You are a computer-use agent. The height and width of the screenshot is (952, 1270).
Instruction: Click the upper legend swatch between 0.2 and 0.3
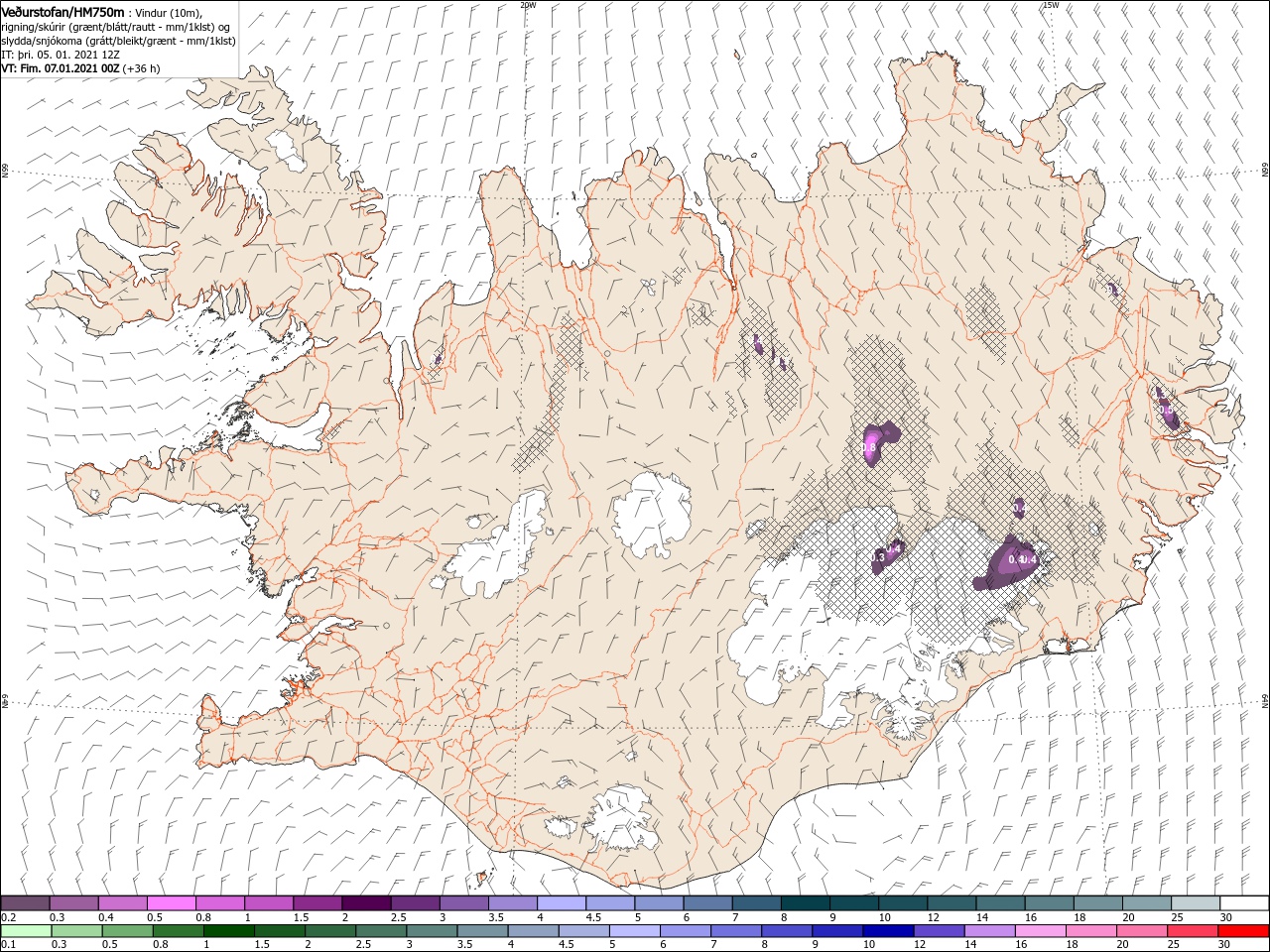click(x=25, y=903)
